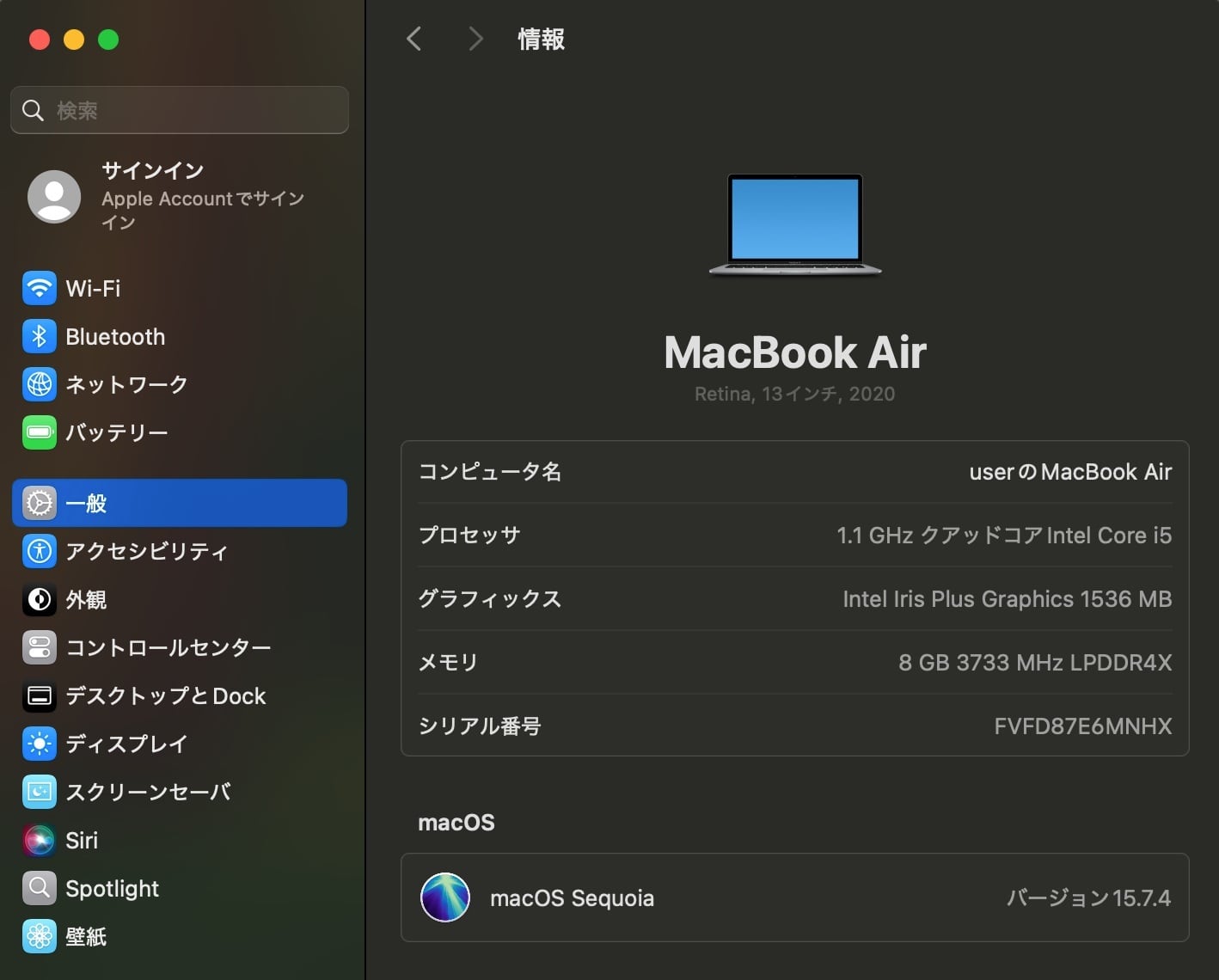Click the プロセッサ label
Image resolution: width=1219 pixels, height=980 pixels.
point(469,536)
